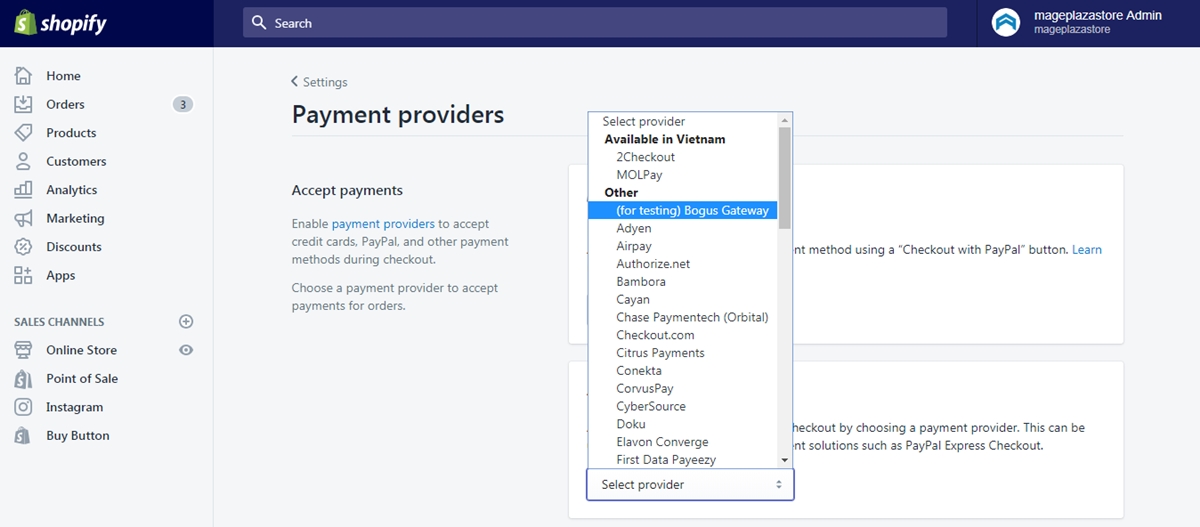Image resolution: width=1200 pixels, height=527 pixels.
Task: Click provider list scroll-up arrow
Action: (x=785, y=119)
